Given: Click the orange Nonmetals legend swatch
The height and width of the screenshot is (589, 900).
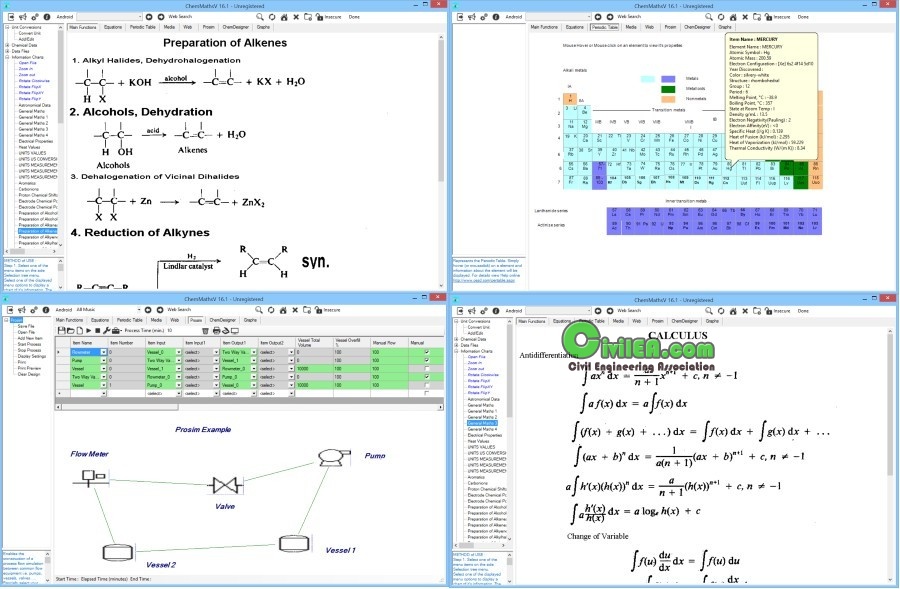Looking at the screenshot, I should 668,99.
